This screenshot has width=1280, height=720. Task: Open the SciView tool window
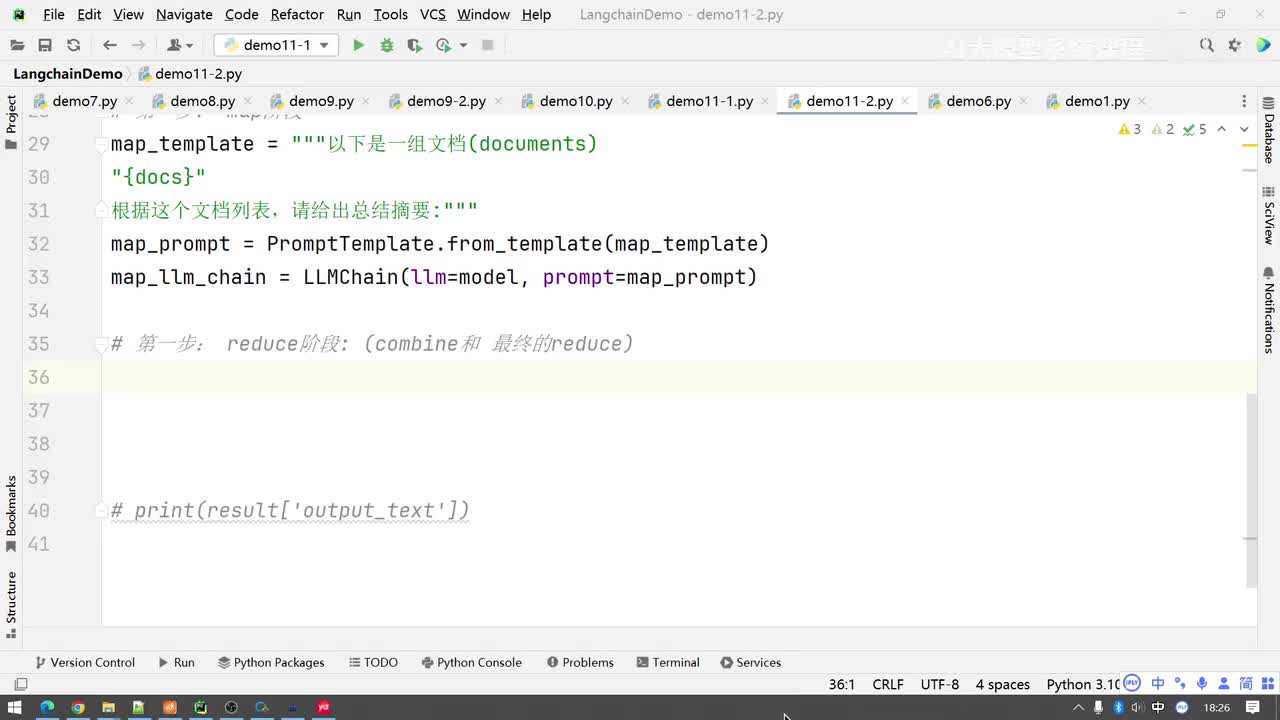click(x=1268, y=215)
